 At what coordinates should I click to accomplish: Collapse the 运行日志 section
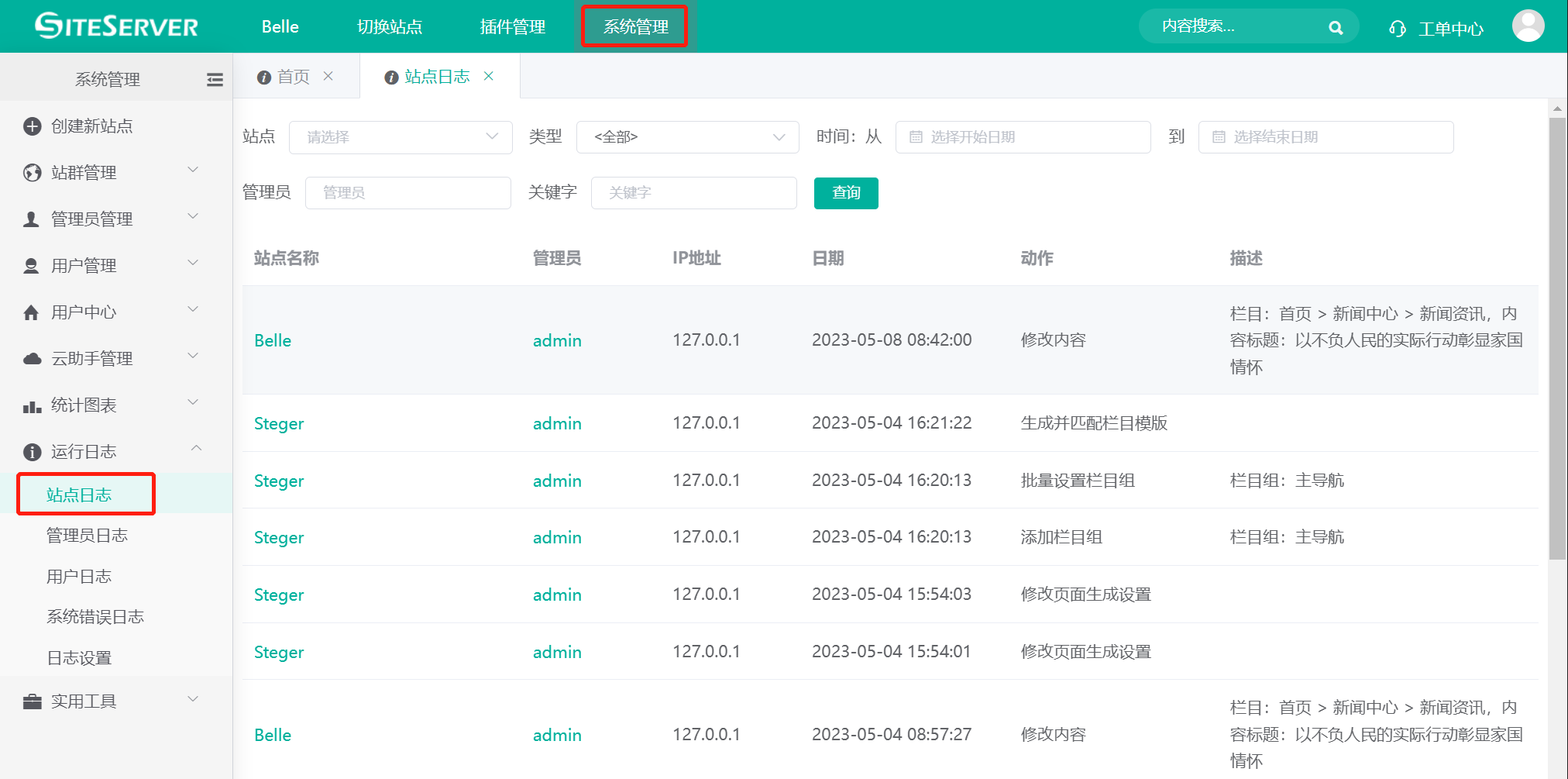coord(196,449)
